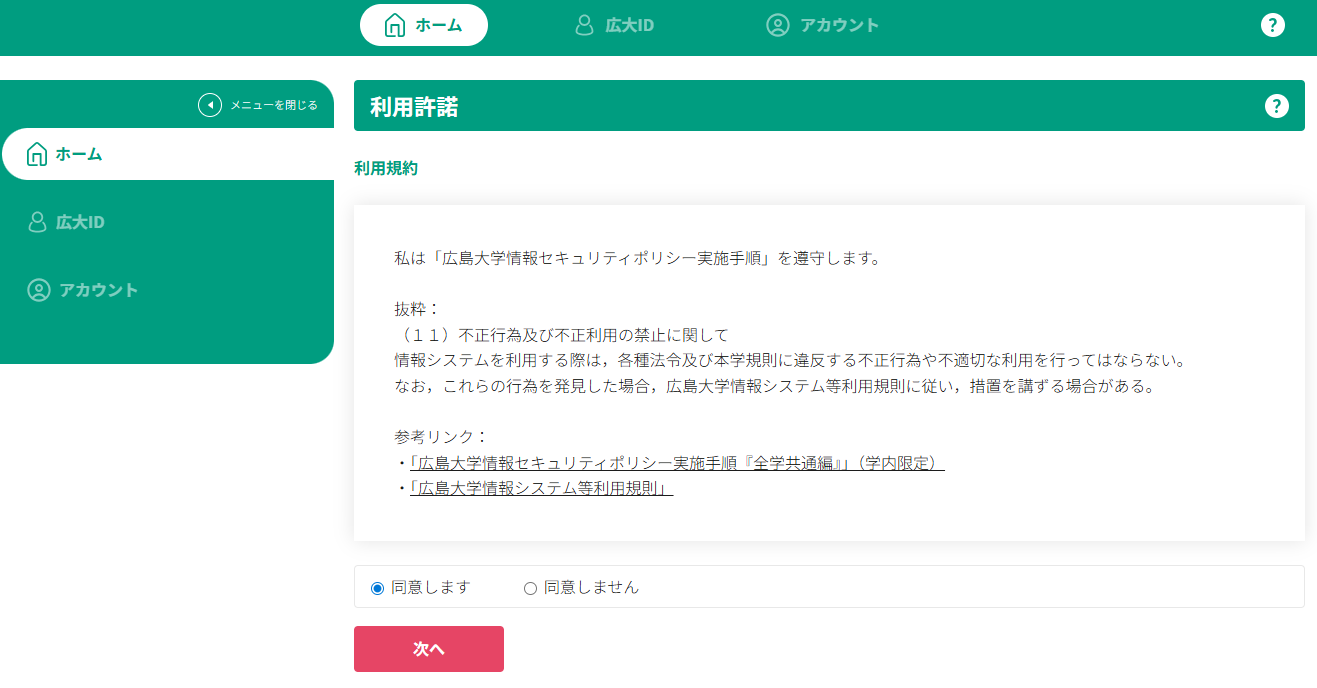The image size is (1317, 688).
Task: Open help via the top-right question mark icon
Action: [1272, 25]
